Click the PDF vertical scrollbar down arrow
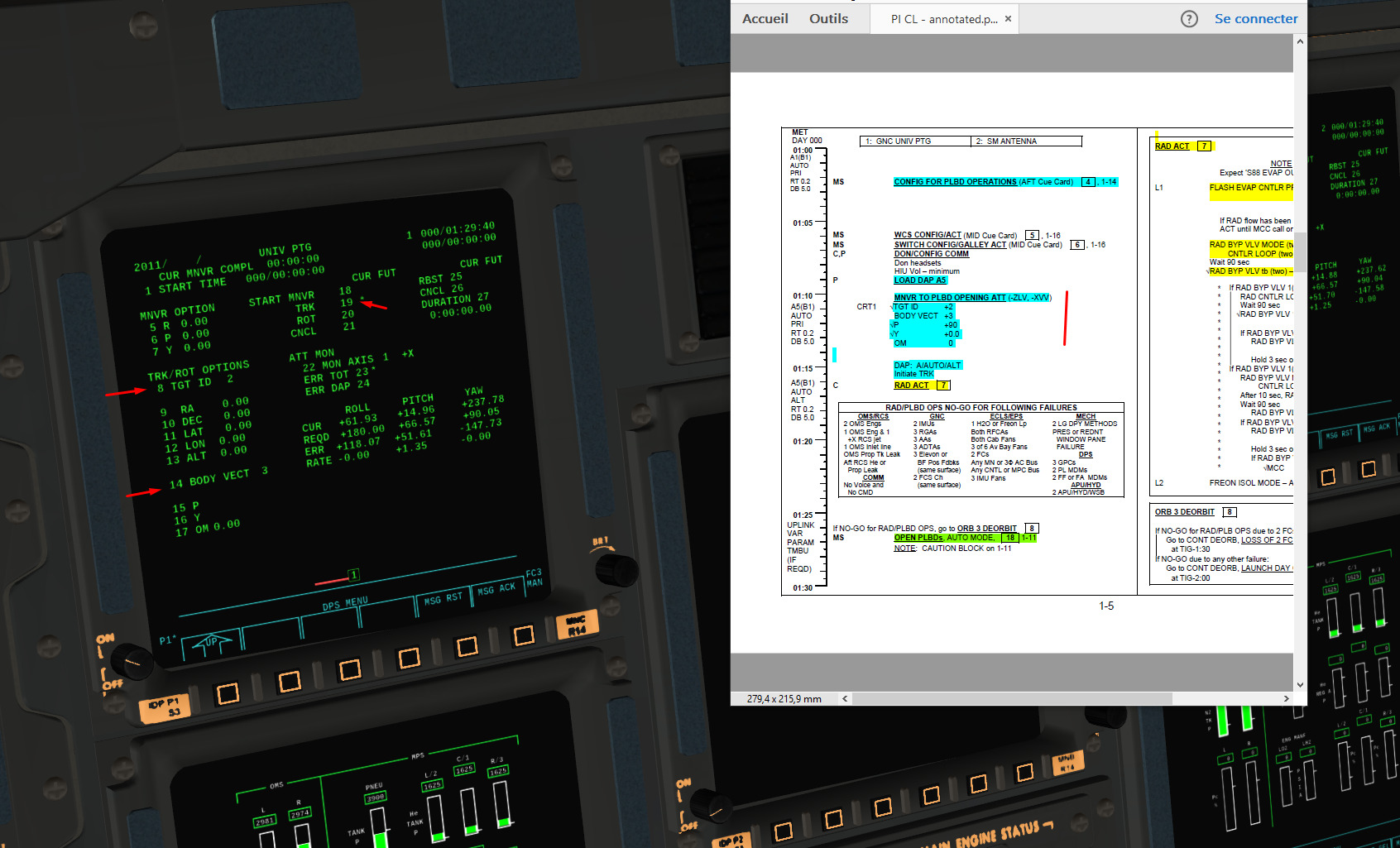1400x848 pixels. click(x=1300, y=685)
